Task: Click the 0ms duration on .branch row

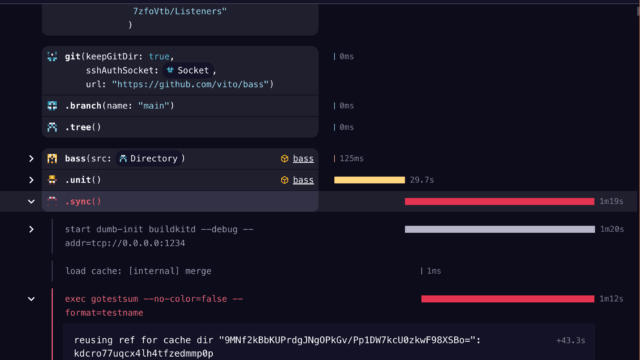Action: (x=347, y=106)
